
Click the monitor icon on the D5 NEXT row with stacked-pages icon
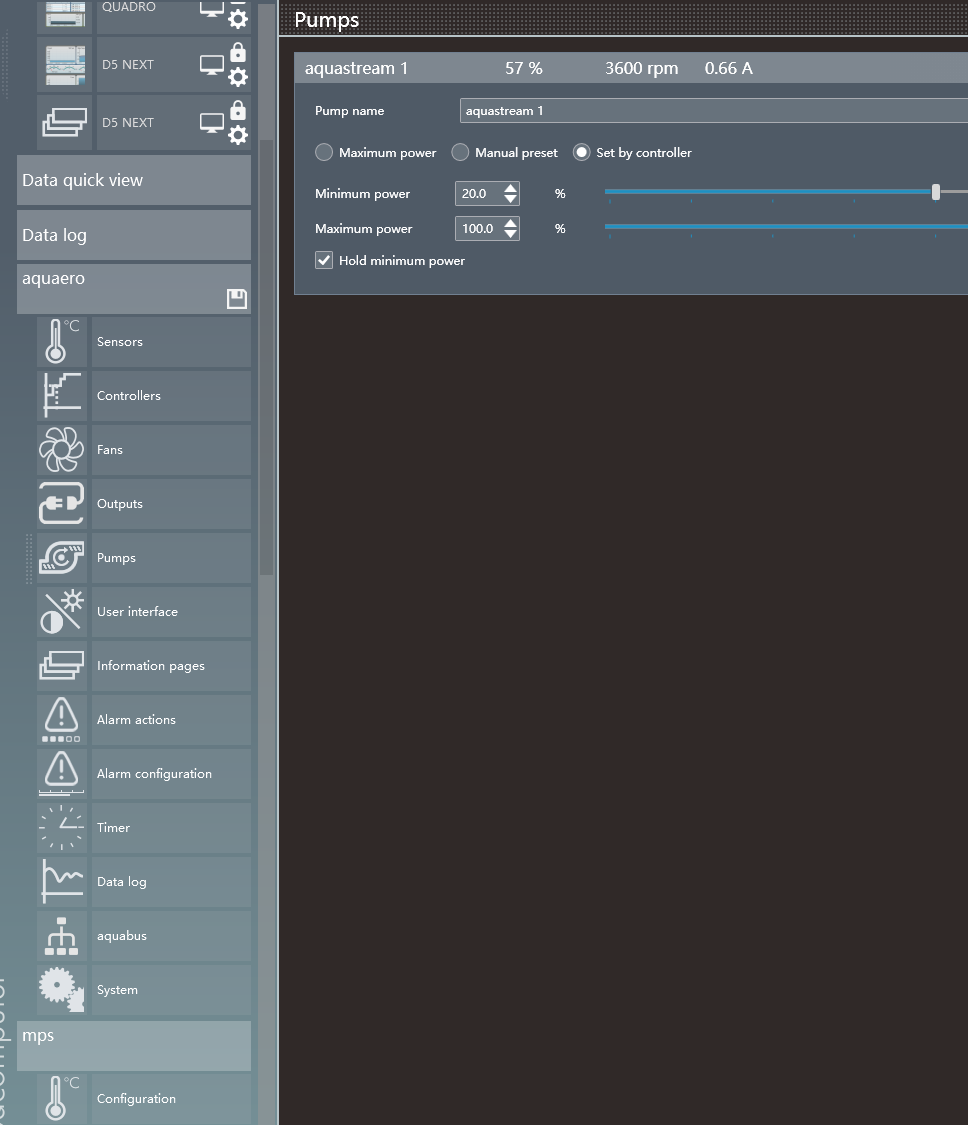pos(212,123)
